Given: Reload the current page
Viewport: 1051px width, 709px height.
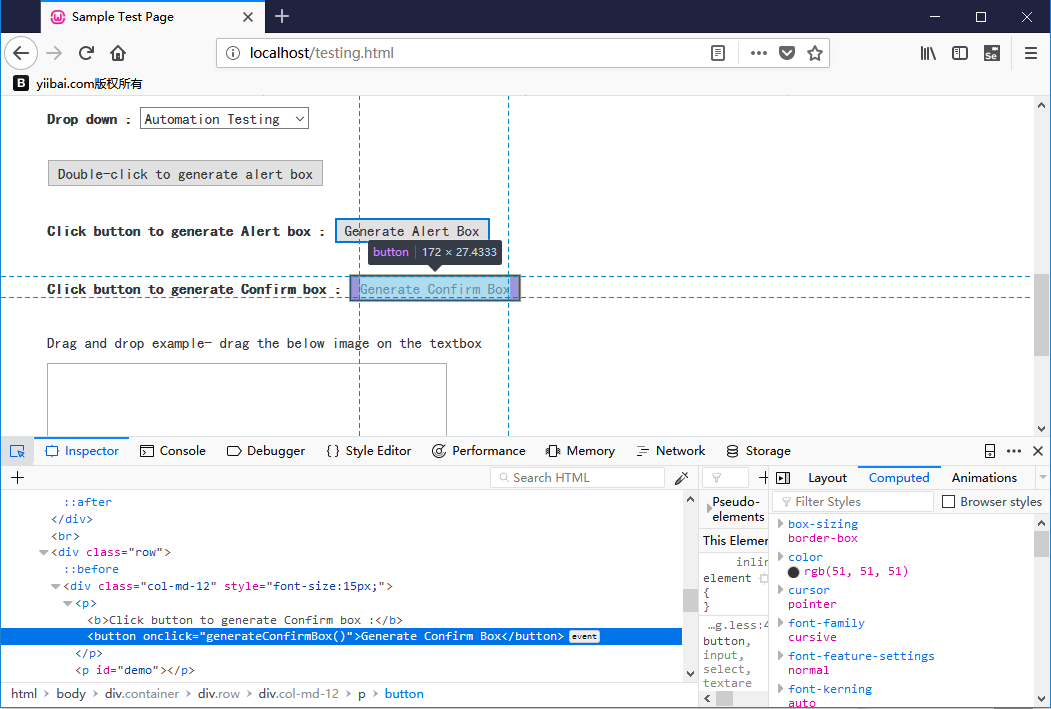Looking at the screenshot, I should click(86, 53).
